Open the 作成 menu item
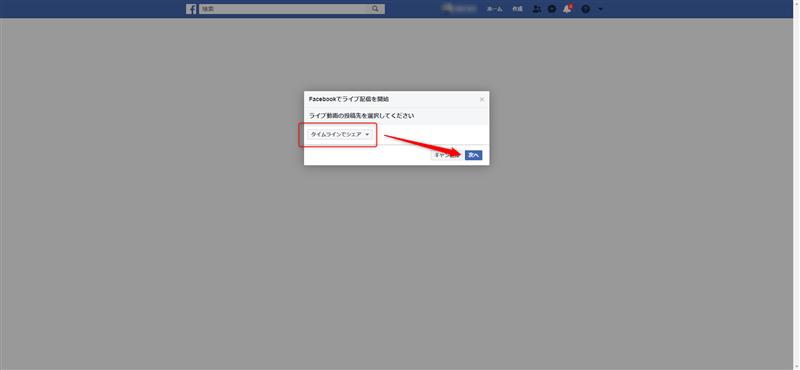 (517, 9)
